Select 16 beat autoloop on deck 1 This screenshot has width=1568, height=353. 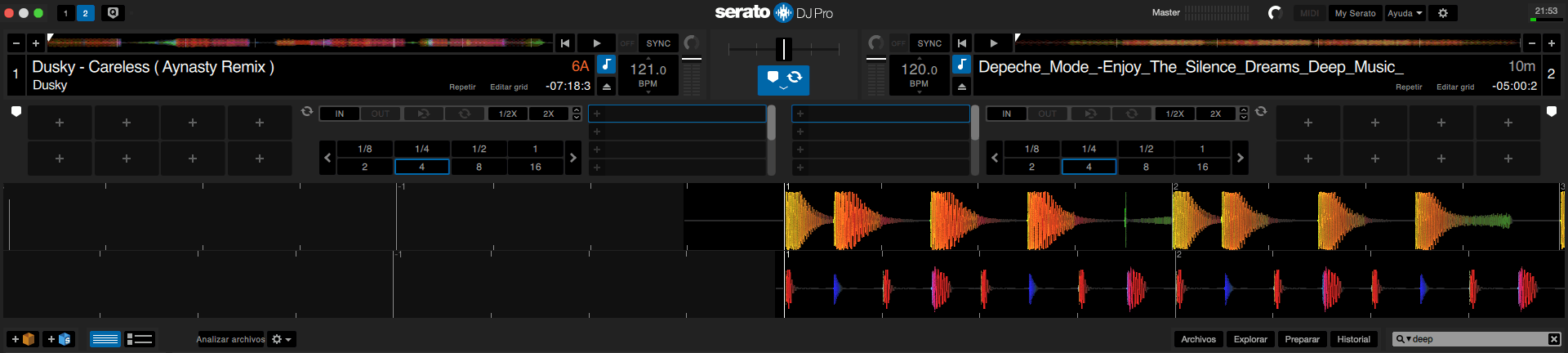tap(536, 167)
